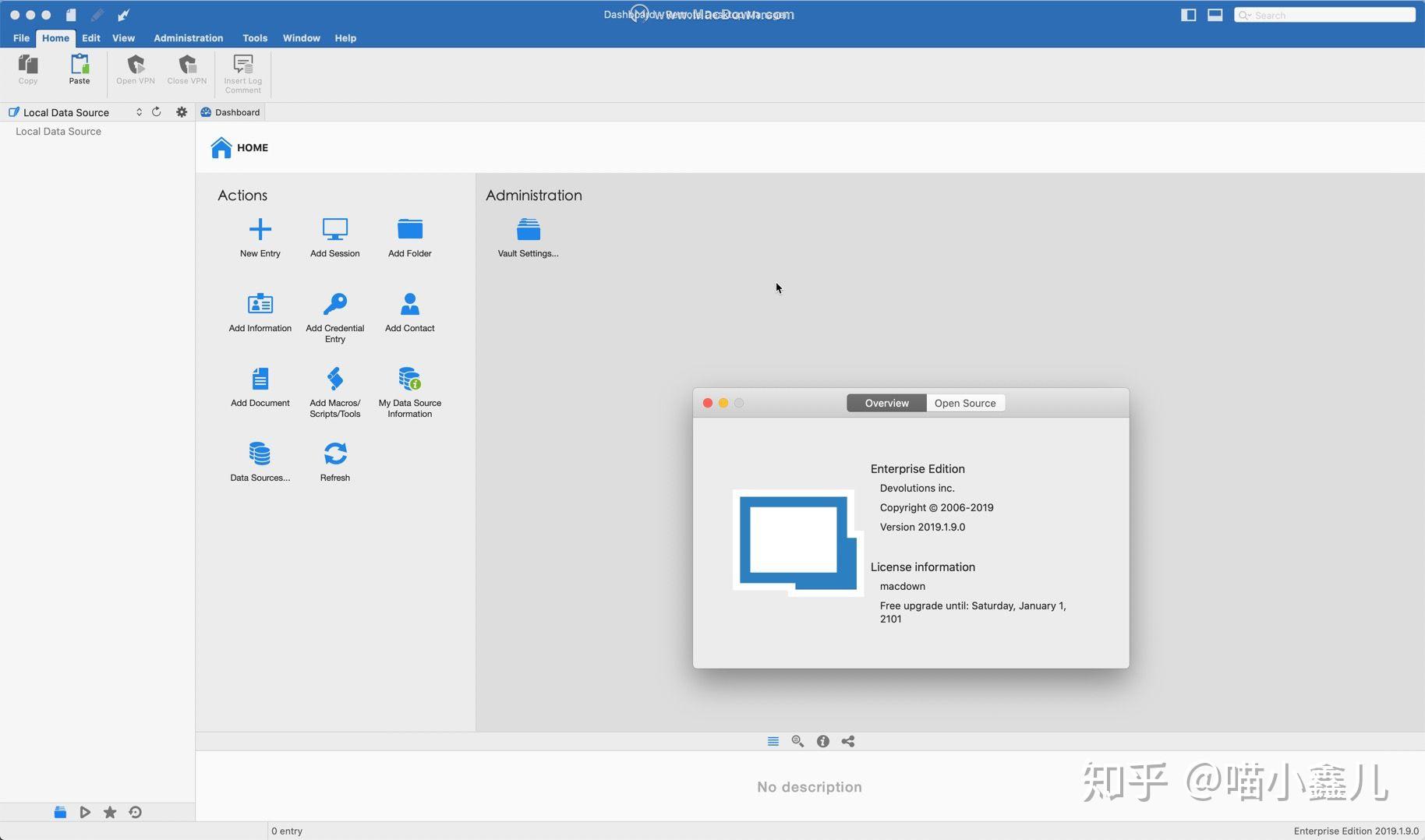Open the Window menu

pyautogui.click(x=302, y=37)
